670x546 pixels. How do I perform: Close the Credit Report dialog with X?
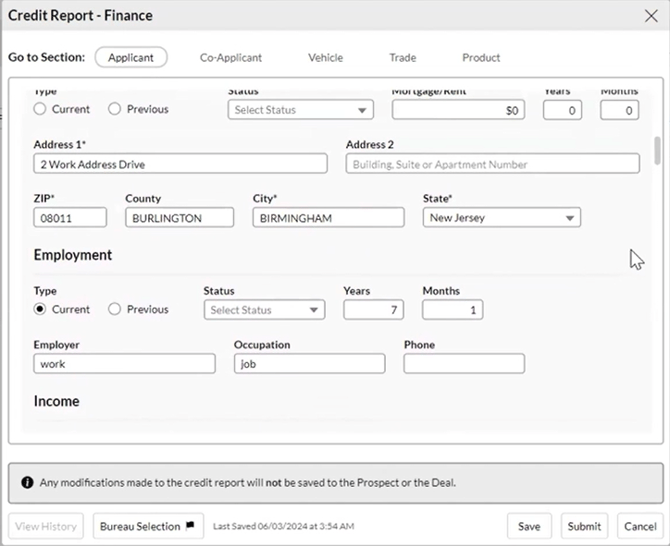650,15
